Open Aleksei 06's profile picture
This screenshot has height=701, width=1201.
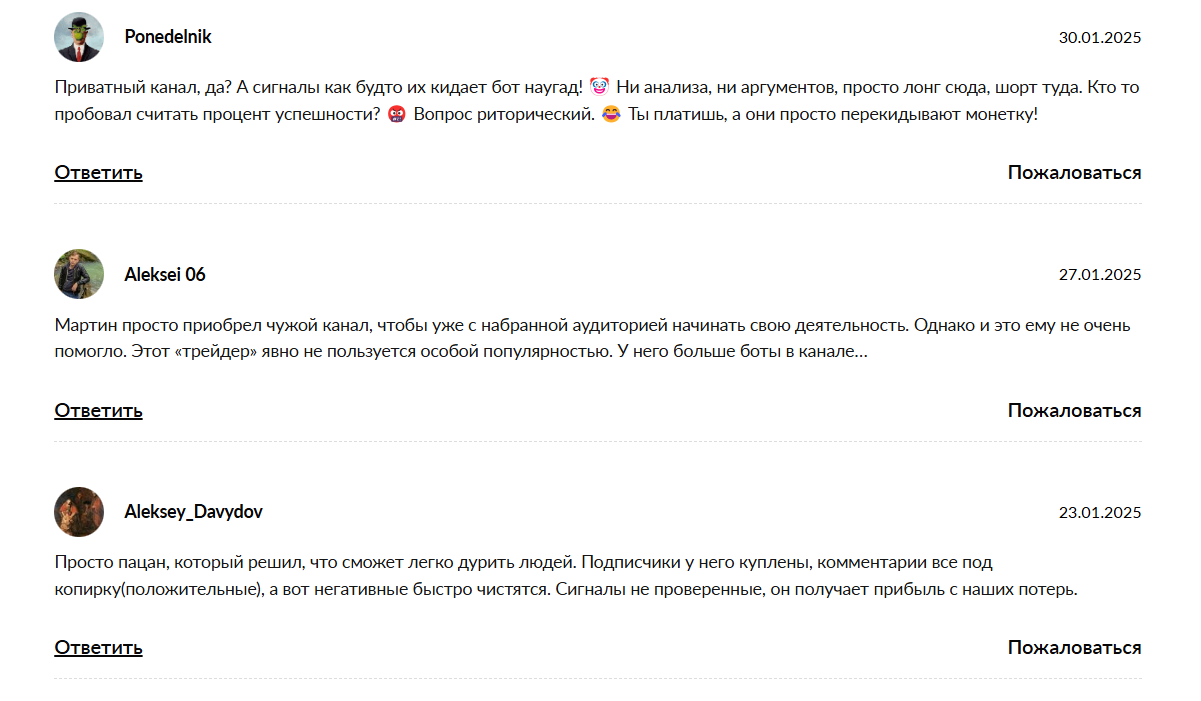click(x=79, y=274)
